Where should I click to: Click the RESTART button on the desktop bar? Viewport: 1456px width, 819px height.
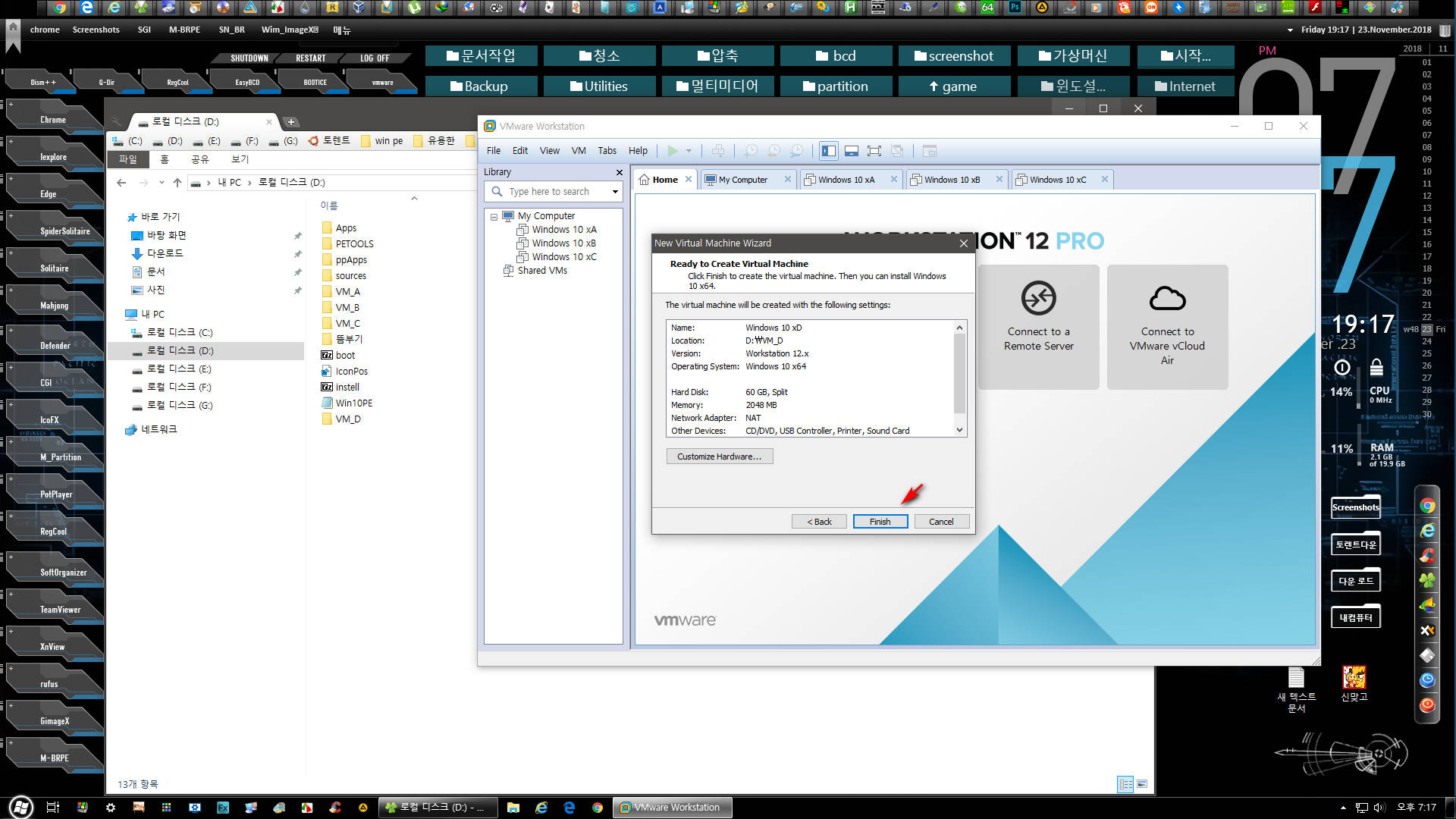310,58
